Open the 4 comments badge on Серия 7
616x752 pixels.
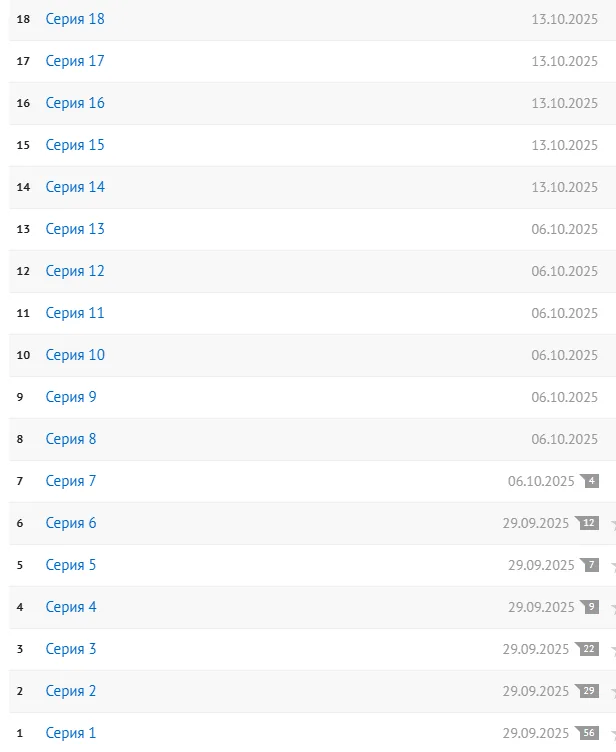[590, 481]
